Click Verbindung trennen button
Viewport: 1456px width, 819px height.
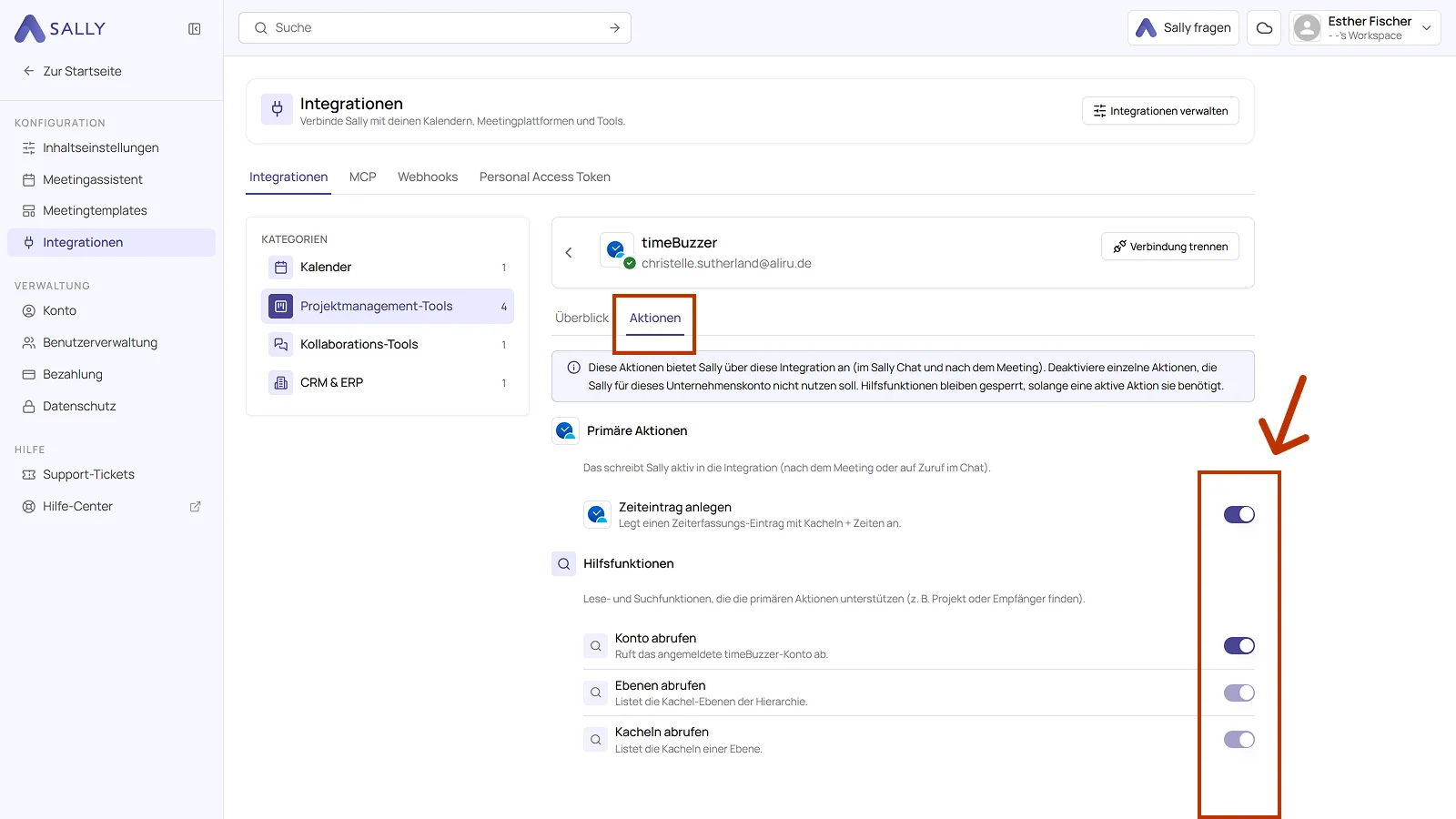(1170, 247)
